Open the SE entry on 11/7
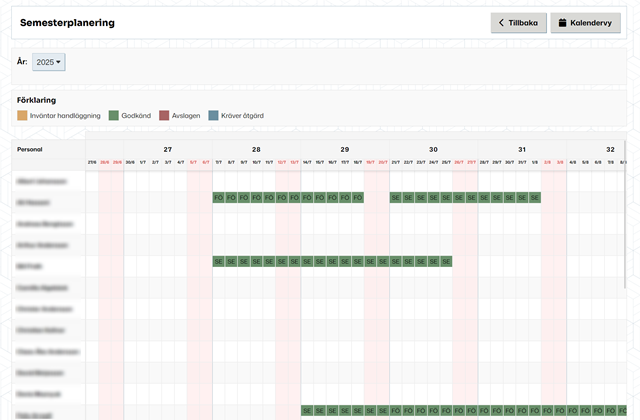Viewport: 640px width, 420px height. click(269, 261)
